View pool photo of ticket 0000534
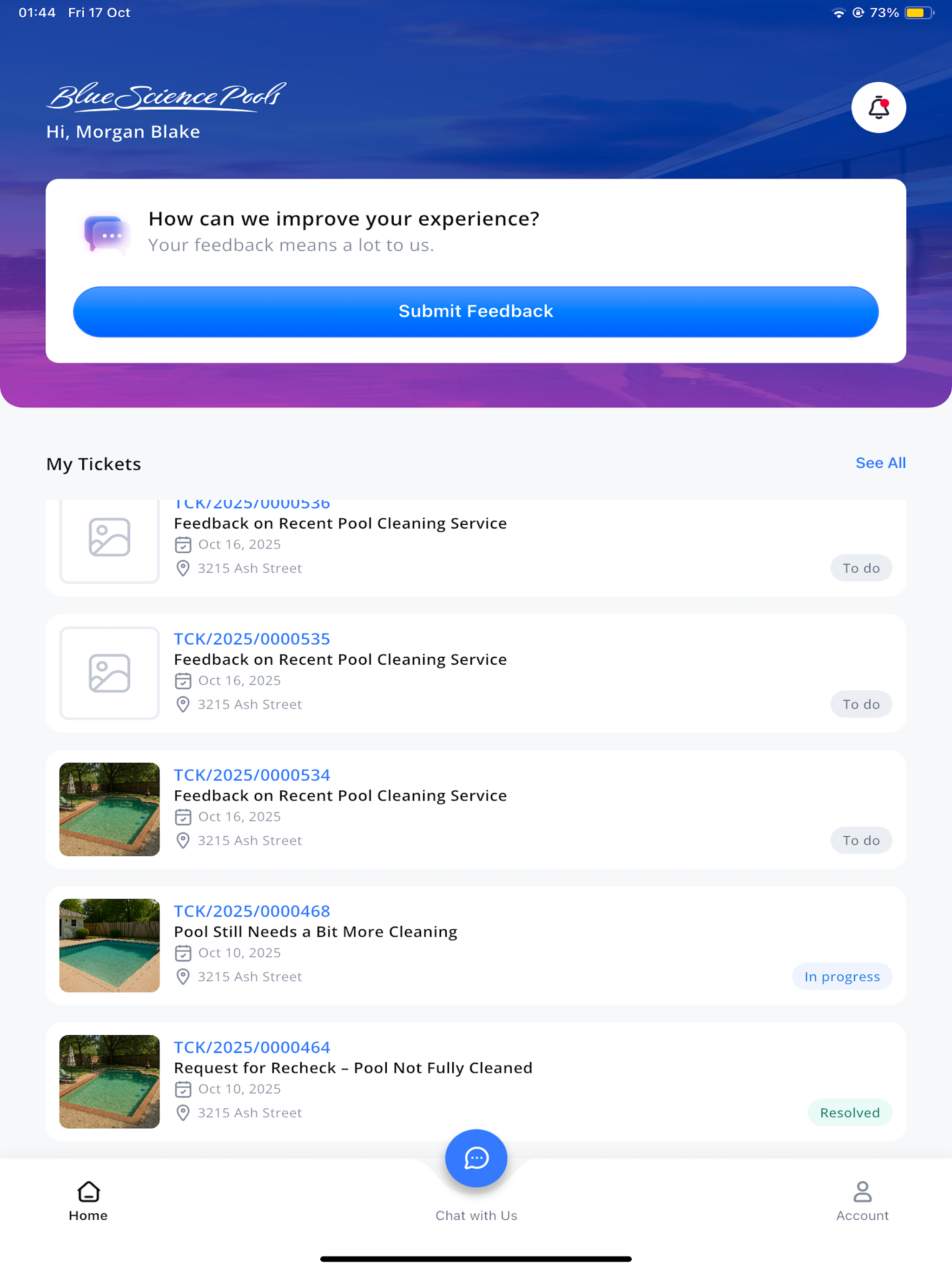952x1270 pixels. [110, 809]
